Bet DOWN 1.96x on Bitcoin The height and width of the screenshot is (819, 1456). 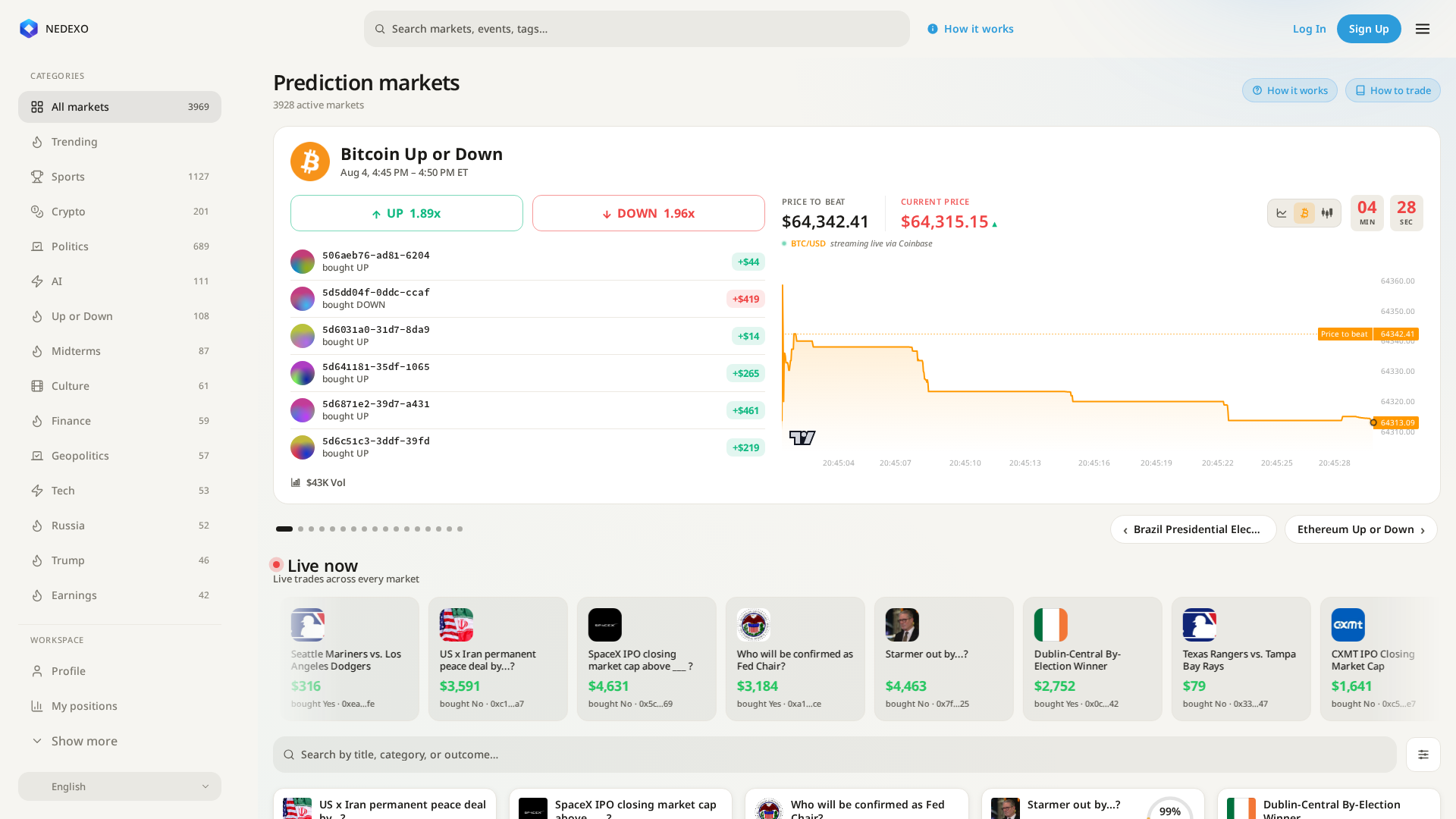coord(648,213)
